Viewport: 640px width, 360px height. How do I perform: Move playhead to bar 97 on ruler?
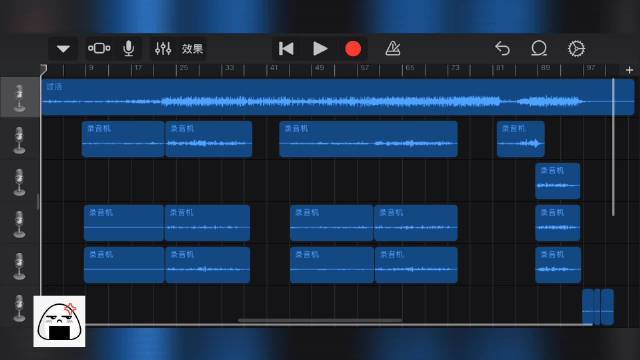[591, 68]
